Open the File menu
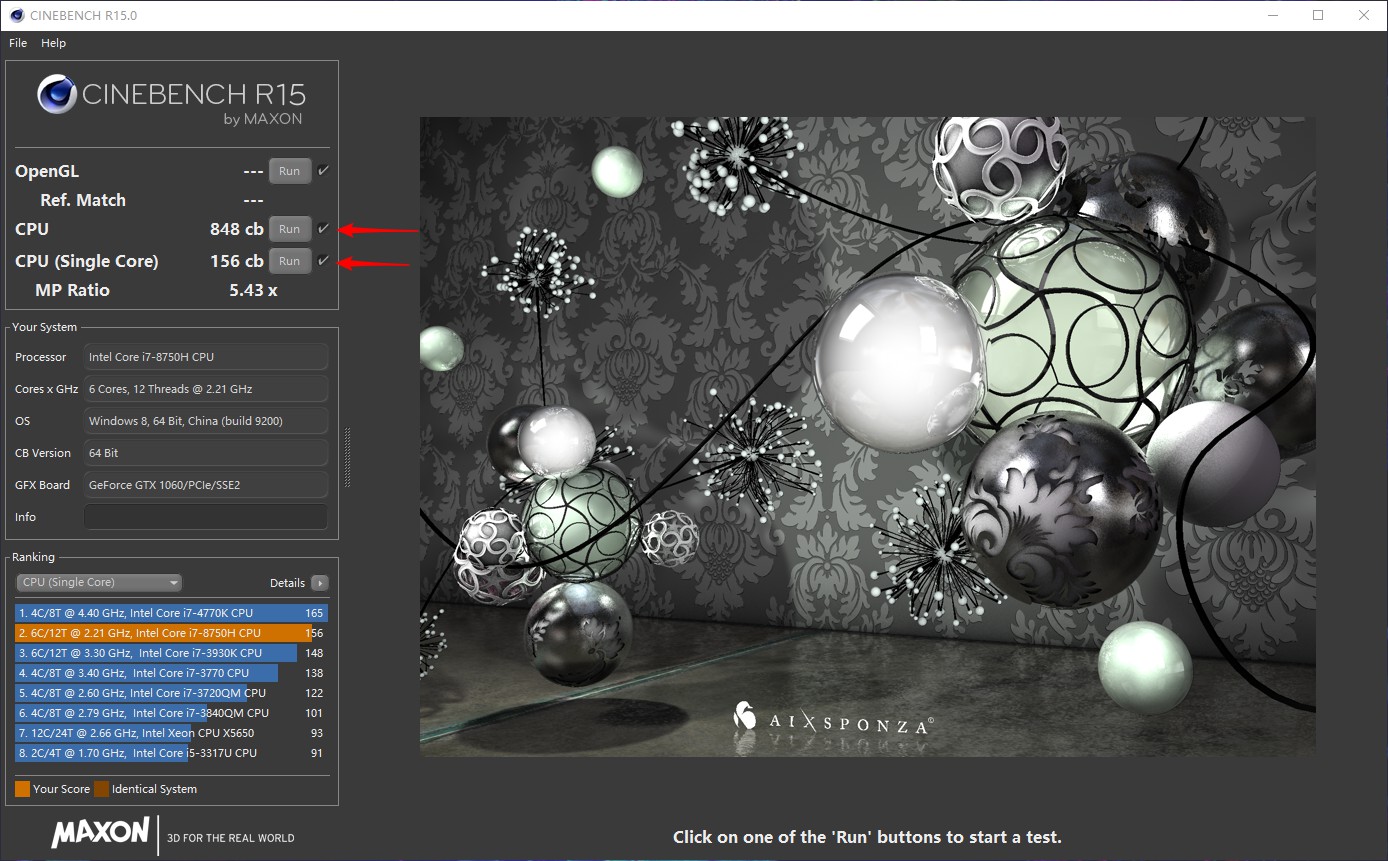Screen dimensions: 1388x861 pyautogui.click(x=18, y=43)
